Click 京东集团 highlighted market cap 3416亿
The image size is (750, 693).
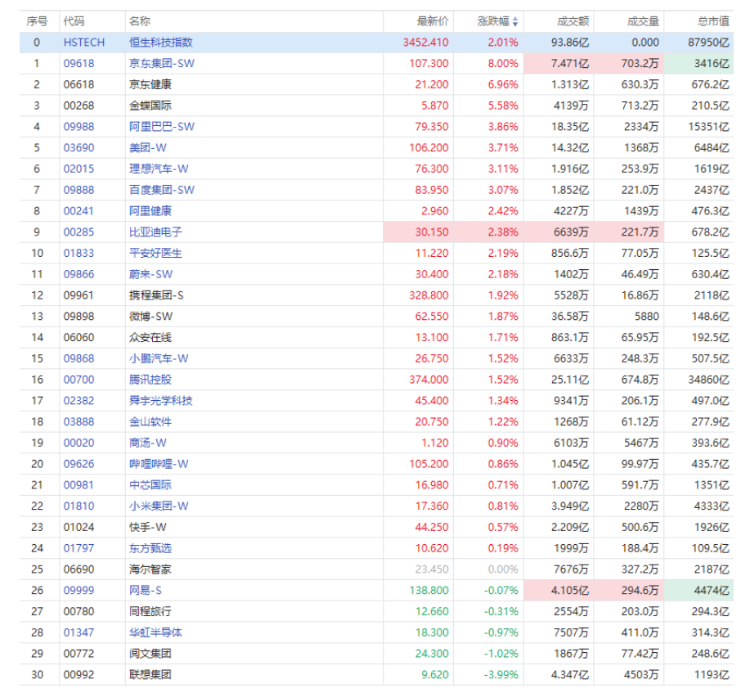point(712,64)
